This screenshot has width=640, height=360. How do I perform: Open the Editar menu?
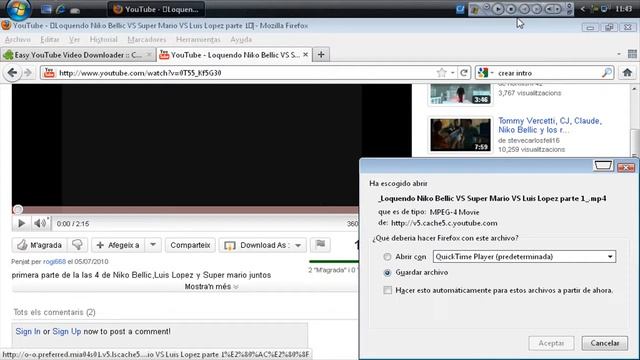tap(50, 40)
